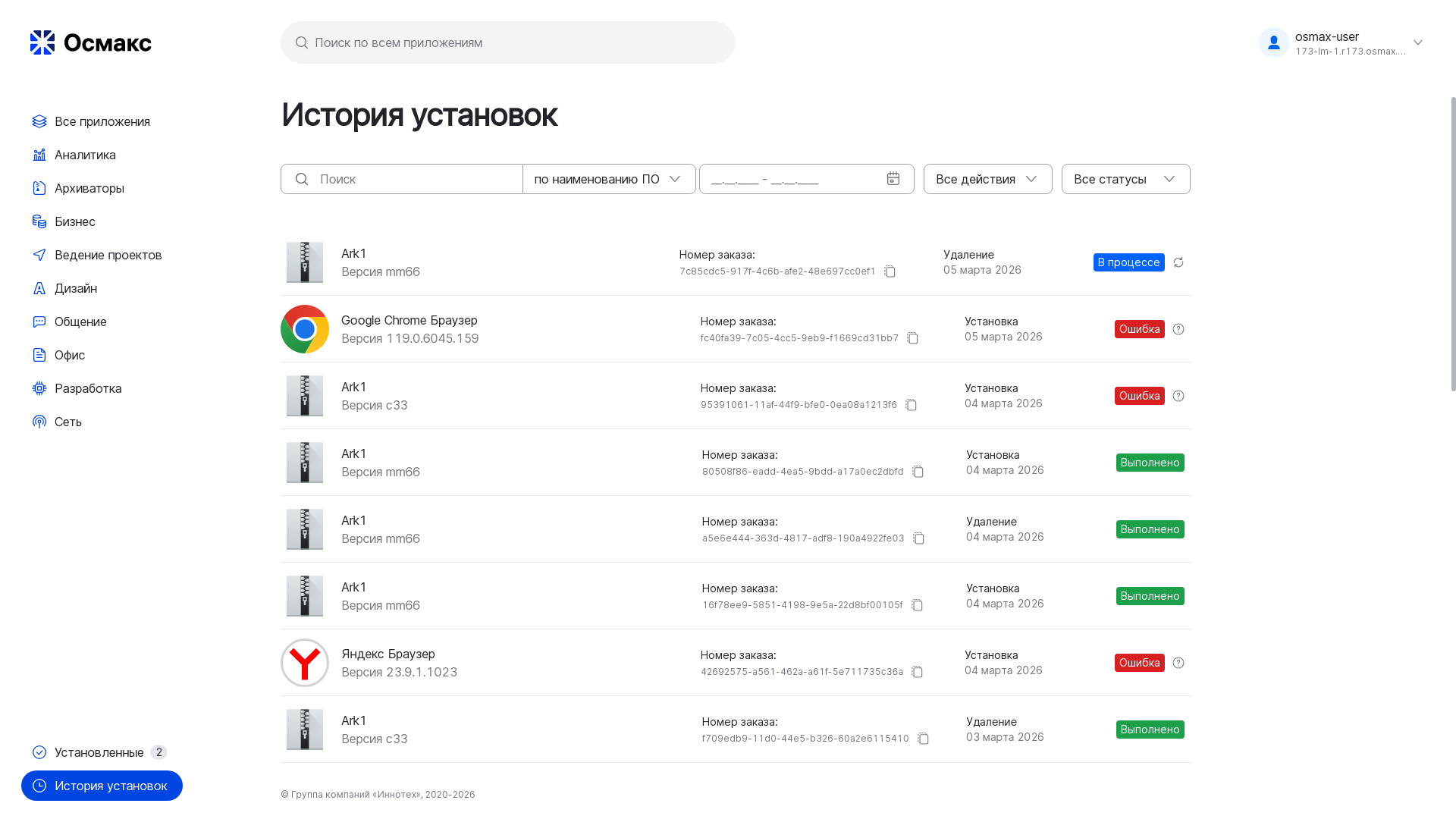The height and width of the screenshot is (819, 1456).
Task: Open the Установленные section
Action: click(99, 752)
